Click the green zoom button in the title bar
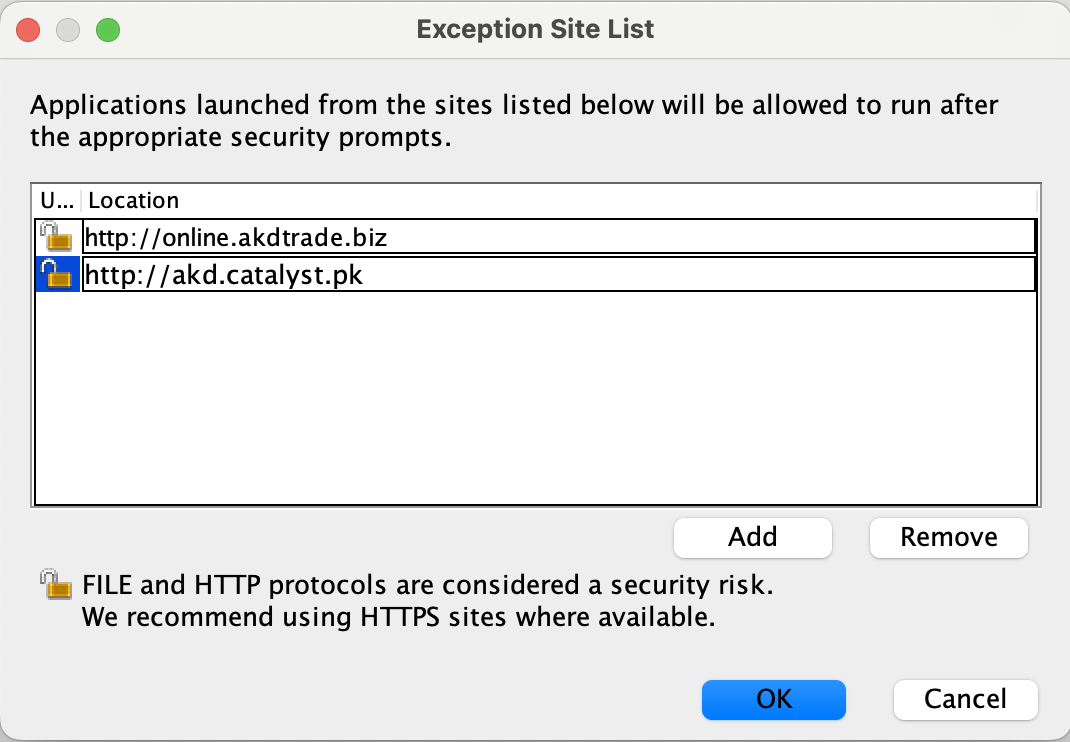The height and width of the screenshot is (742, 1070). (x=108, y=30)
